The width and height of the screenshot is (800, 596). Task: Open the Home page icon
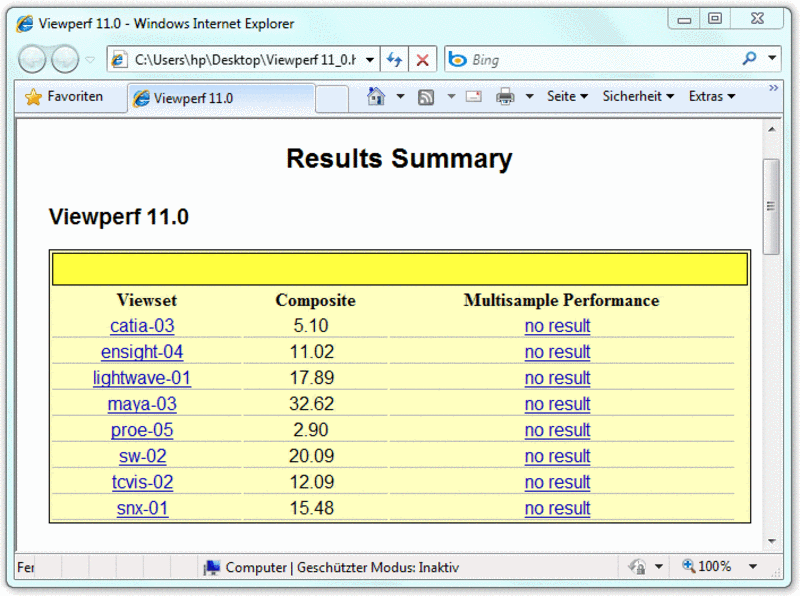376,97
